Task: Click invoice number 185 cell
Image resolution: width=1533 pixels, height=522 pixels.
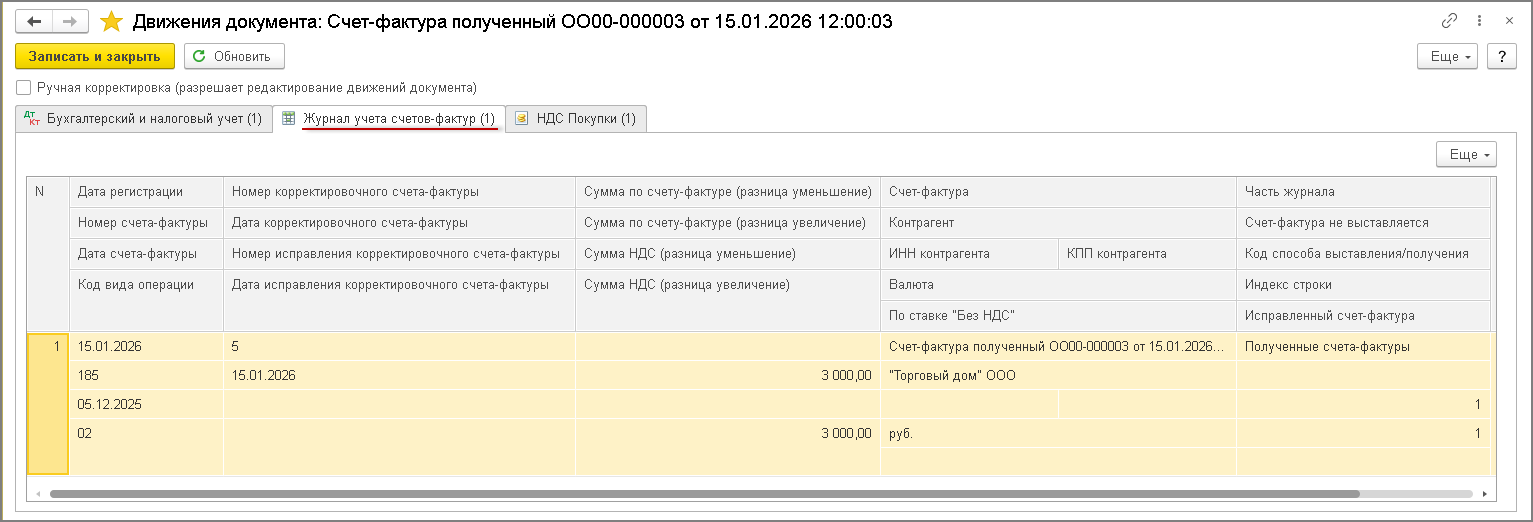Action: [x=146, y=376]
